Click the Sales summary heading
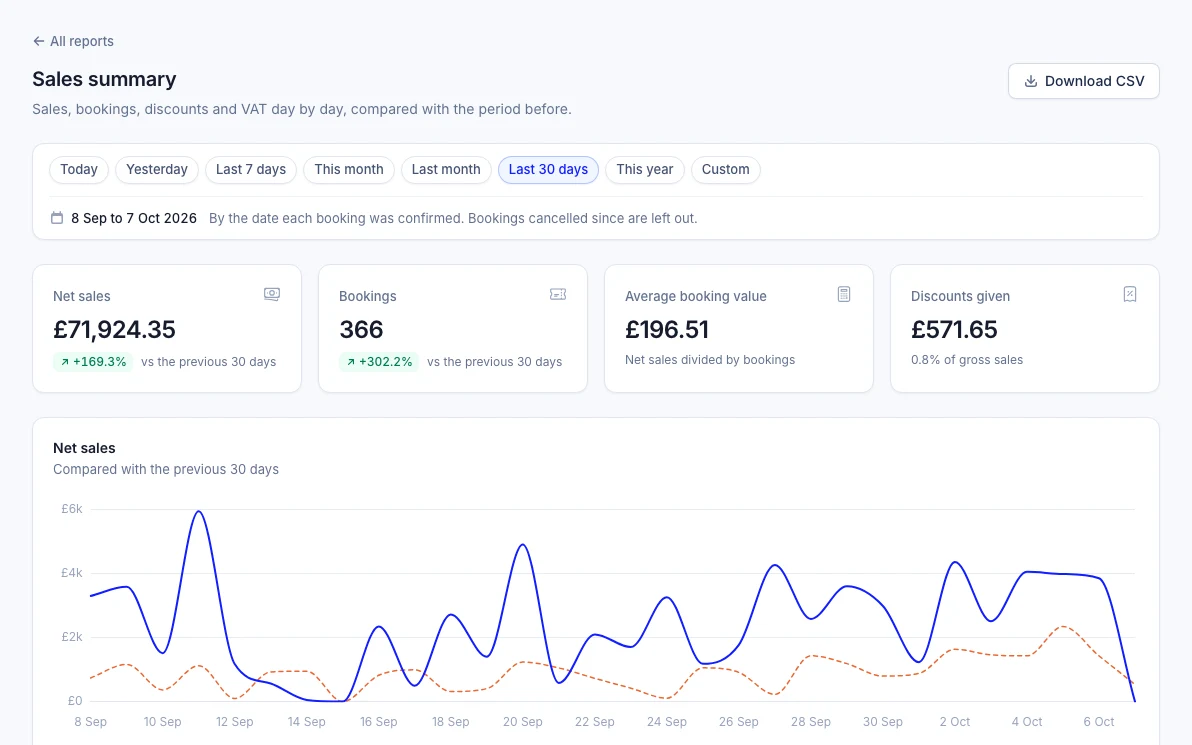 pyautogui.click(x=104, y=79)
